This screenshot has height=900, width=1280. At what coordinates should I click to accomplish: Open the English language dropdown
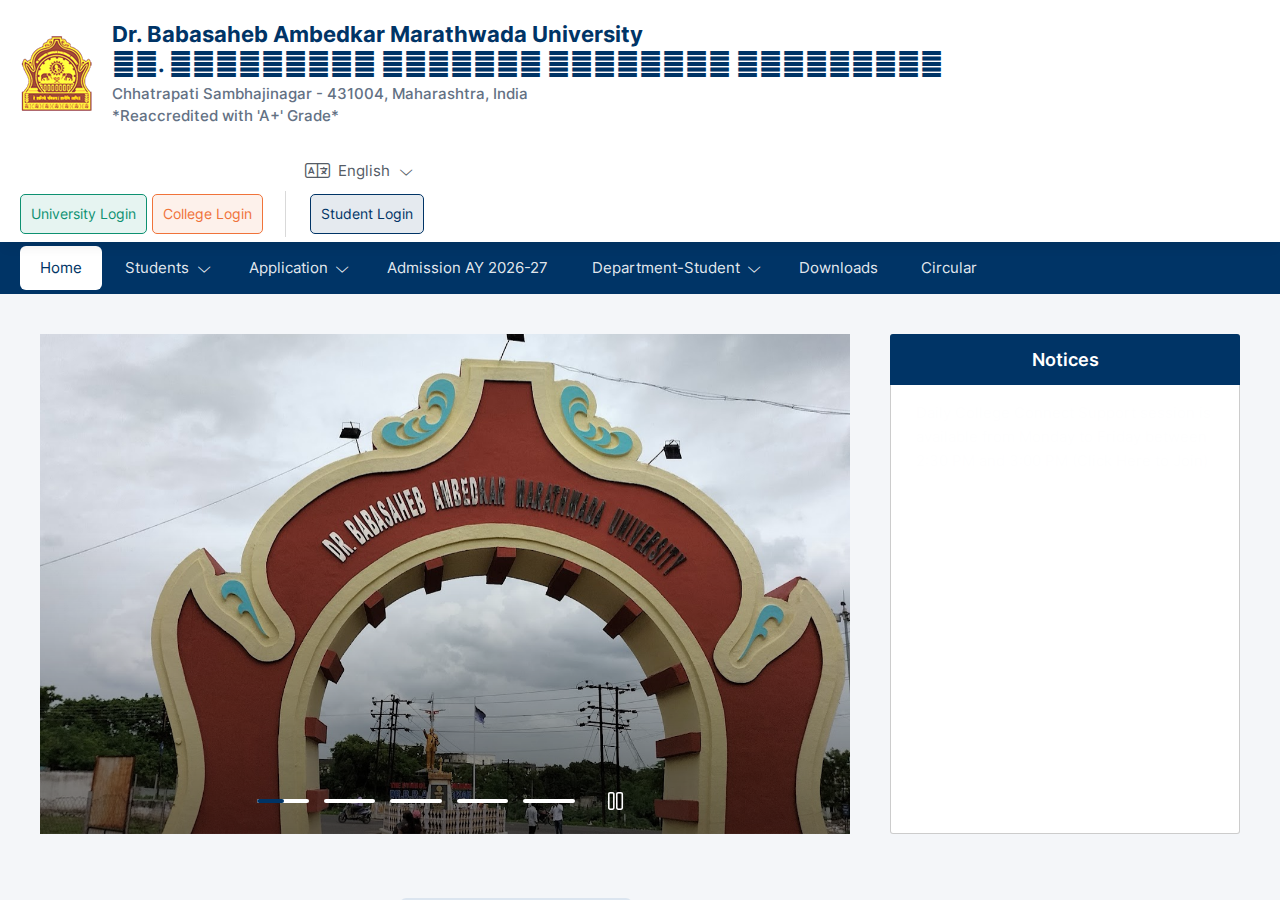click(359, 171)
